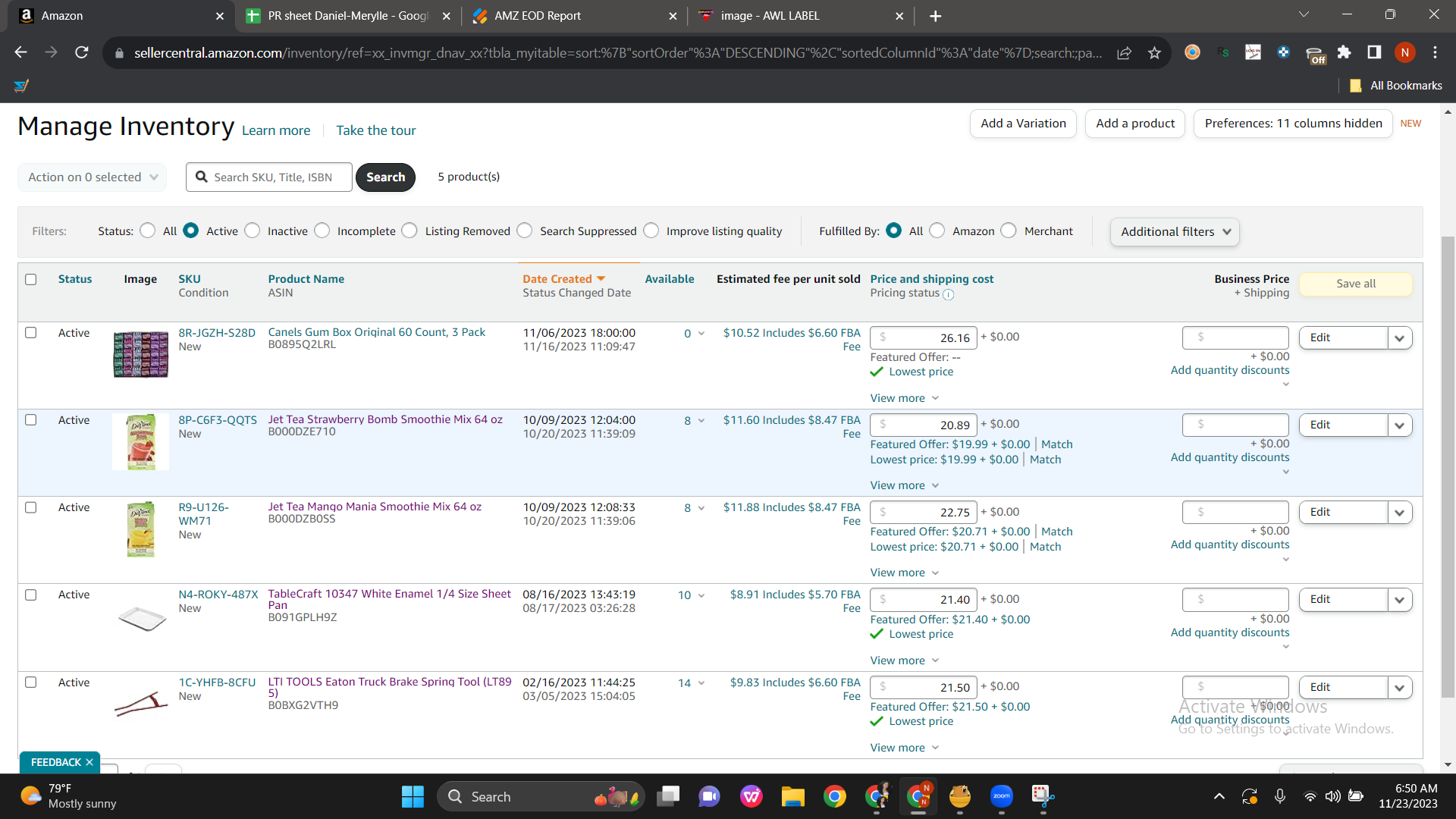Sort by the Status column header
Screen dimensions: 1456x819
click(75, 279)
